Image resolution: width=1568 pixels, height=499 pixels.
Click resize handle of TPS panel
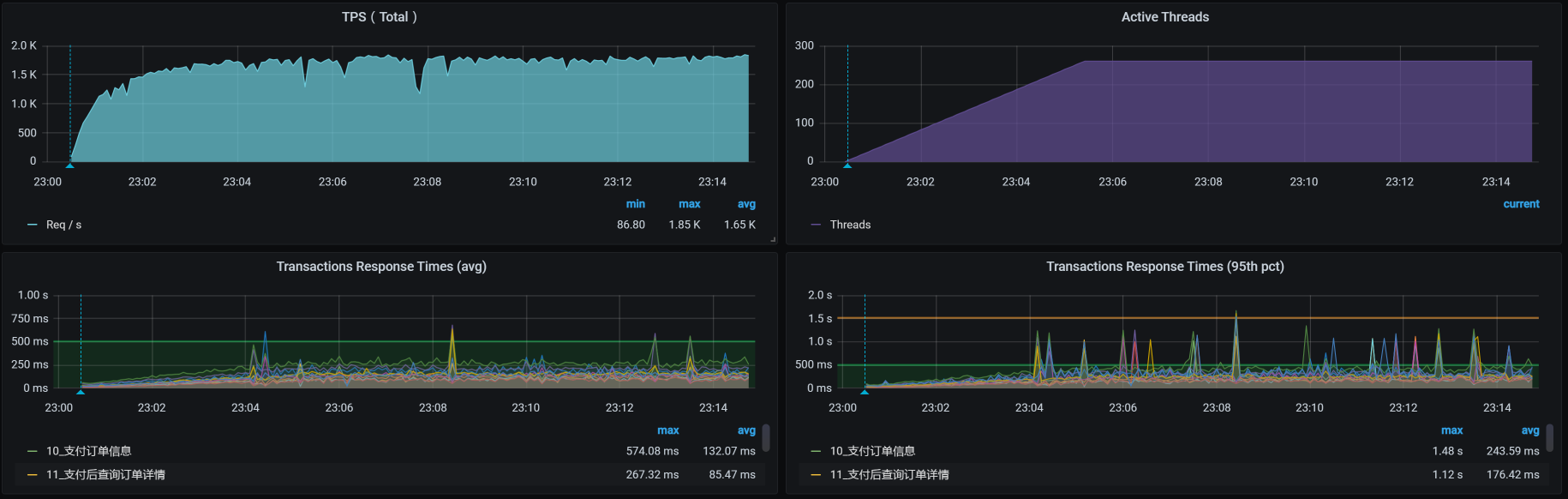(773, 240)
